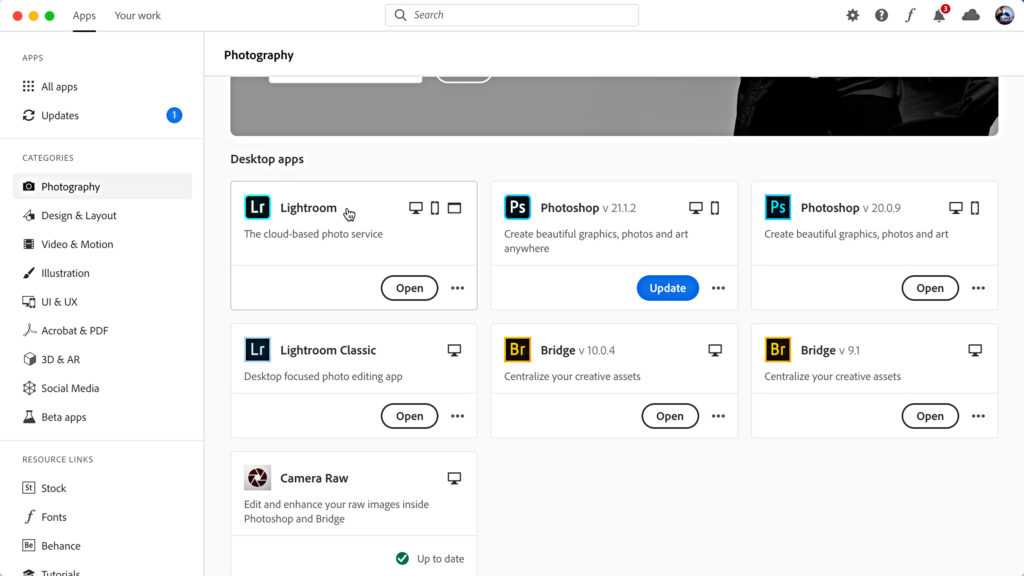Image resolution: width=1024 pixels, height=576 pixels.
Task: Open more options for Bridge v 10.0.4
Action: pyautogui.click(x=718, y=416)
